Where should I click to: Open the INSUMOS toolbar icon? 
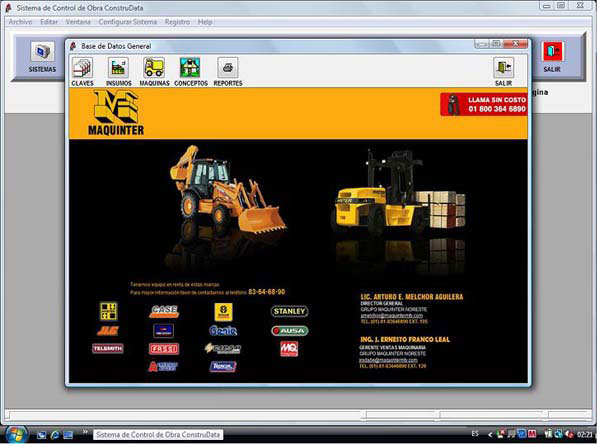point(118,68)
